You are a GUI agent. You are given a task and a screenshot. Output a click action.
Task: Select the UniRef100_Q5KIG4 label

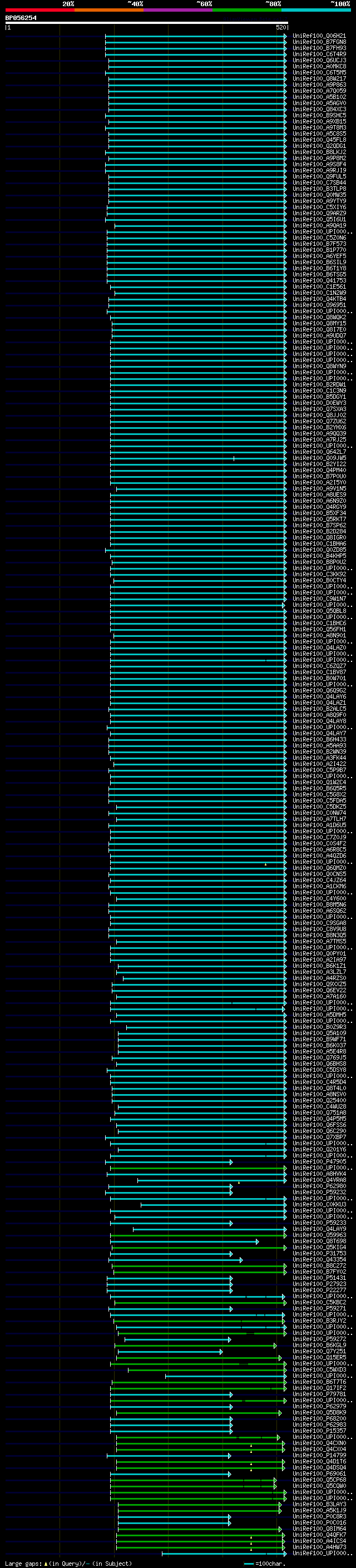319,1247
